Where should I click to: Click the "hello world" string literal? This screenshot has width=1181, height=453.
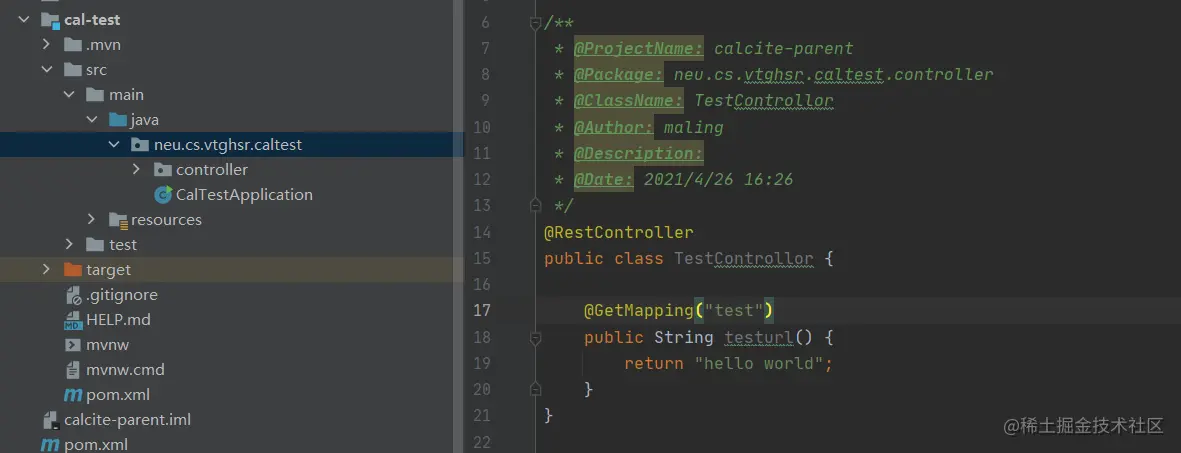click(758, 363)
